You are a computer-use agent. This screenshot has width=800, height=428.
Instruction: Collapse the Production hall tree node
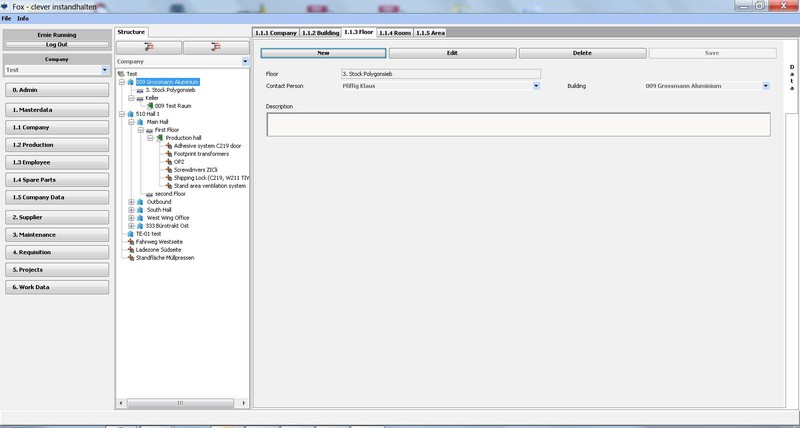point(149,138)
